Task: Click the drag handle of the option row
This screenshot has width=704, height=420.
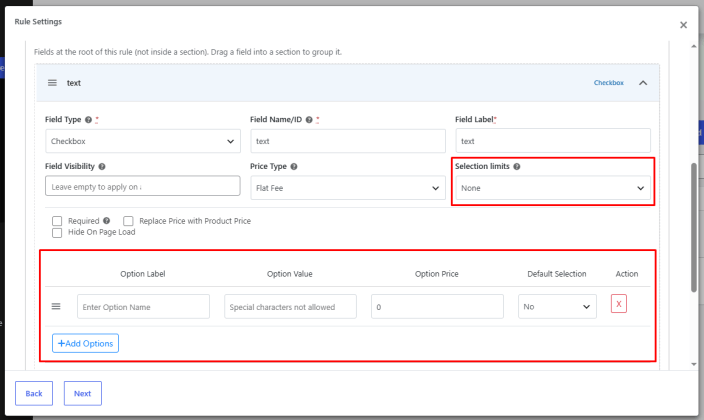Action: pyautogui.click(x=56, y=306)
